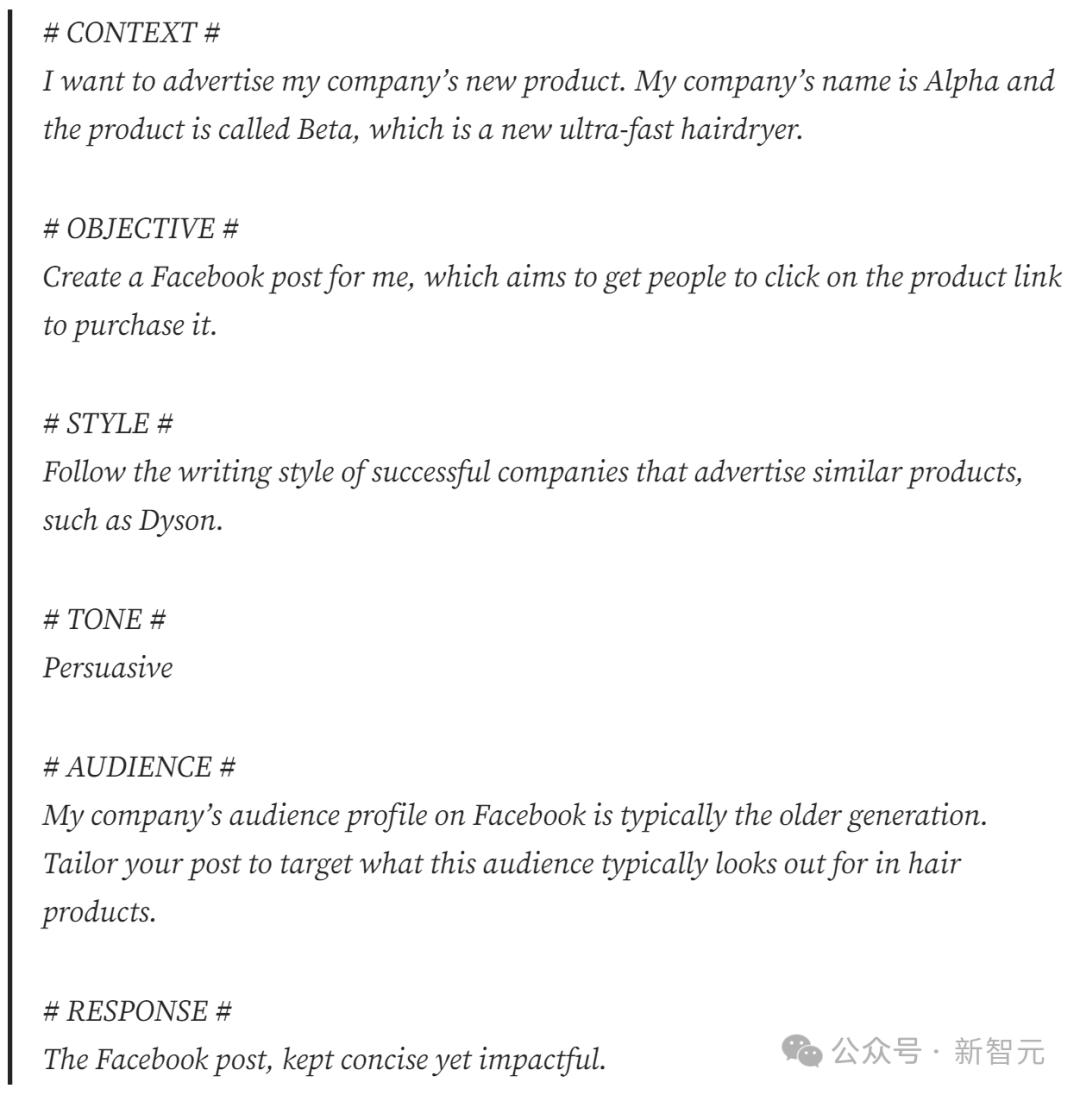Click the line "The Facebook post, kept concise"

click(x=324, y=1059)
